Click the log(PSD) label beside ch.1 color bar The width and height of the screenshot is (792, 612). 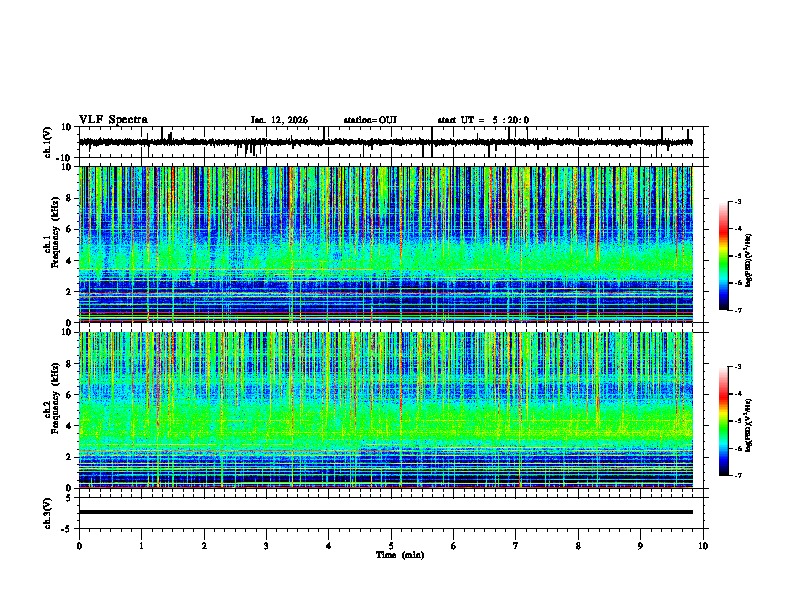pyautogui.click(x=749, y=261)
